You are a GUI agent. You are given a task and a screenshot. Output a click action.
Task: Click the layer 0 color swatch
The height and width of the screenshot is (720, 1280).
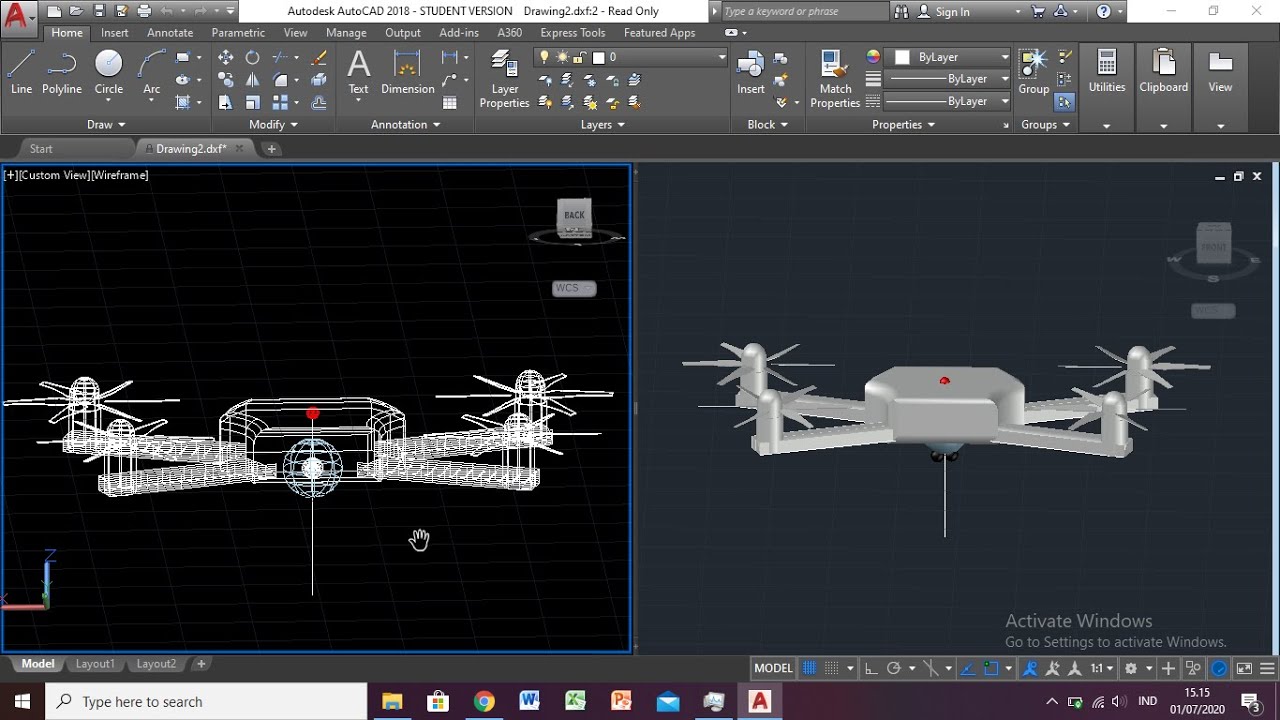599,57
